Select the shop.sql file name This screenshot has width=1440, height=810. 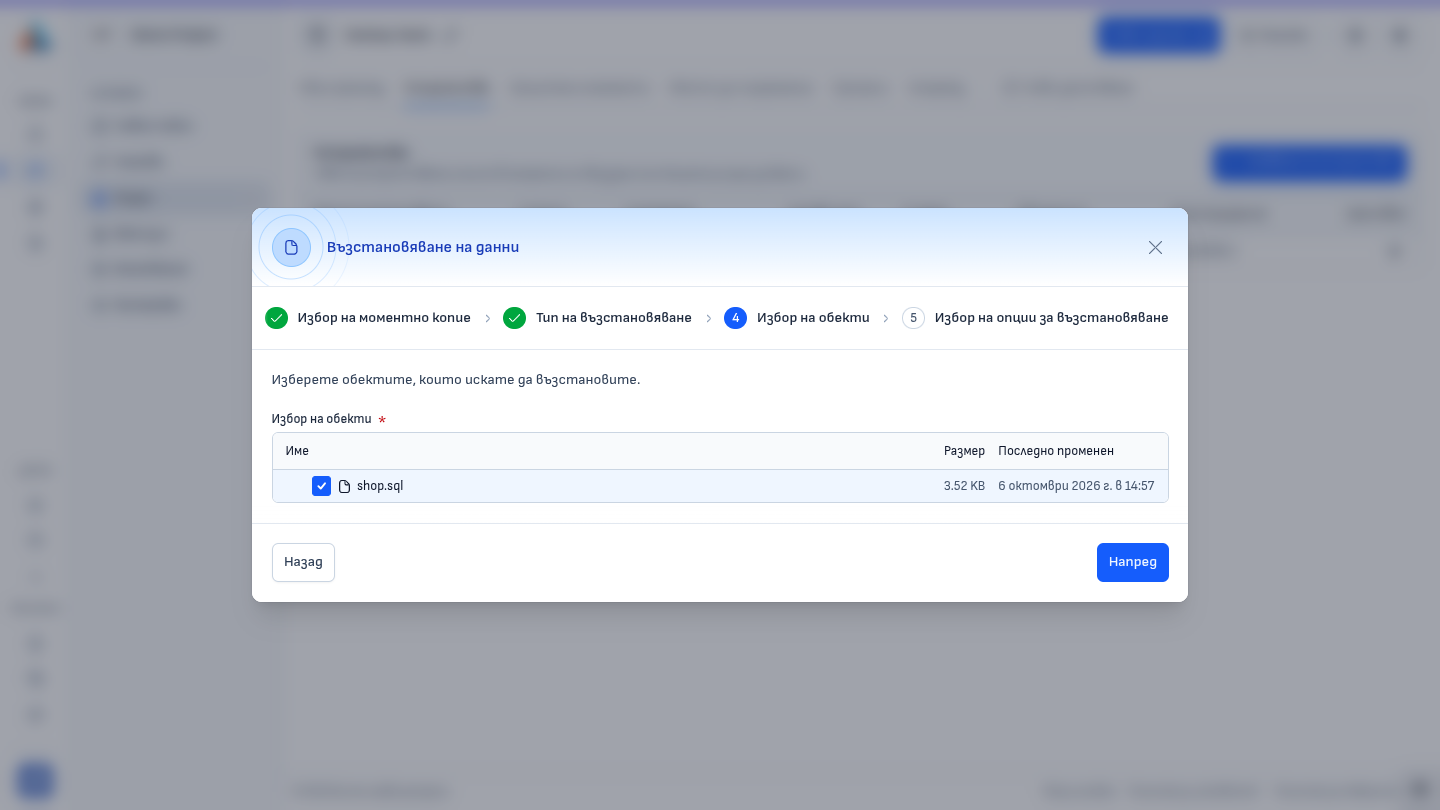pyautogui.click(x=380, y=486)
